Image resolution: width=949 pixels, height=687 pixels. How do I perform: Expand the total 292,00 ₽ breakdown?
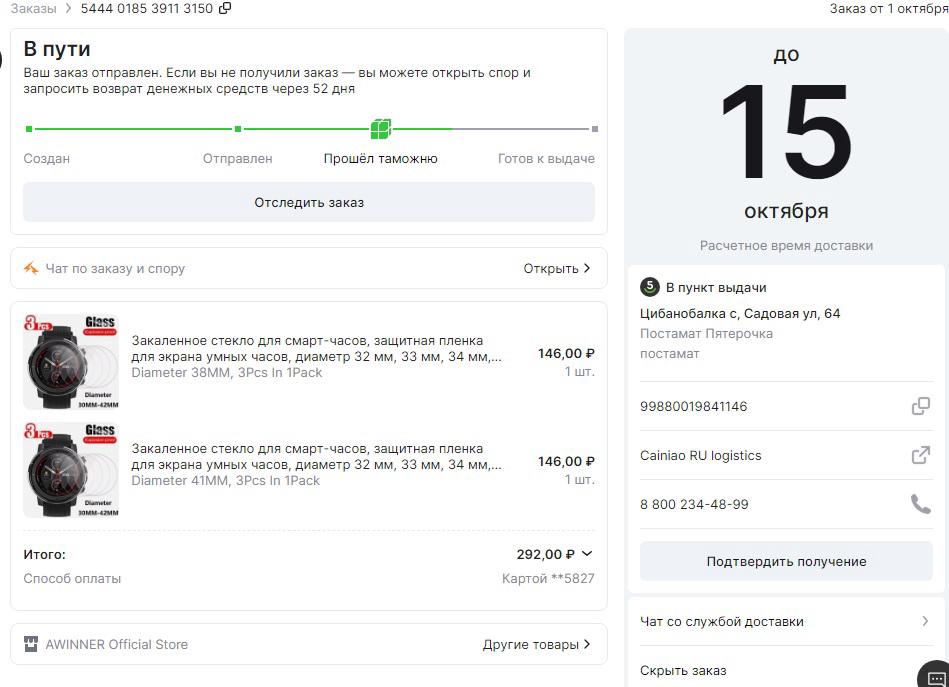[x=587, y=554]
